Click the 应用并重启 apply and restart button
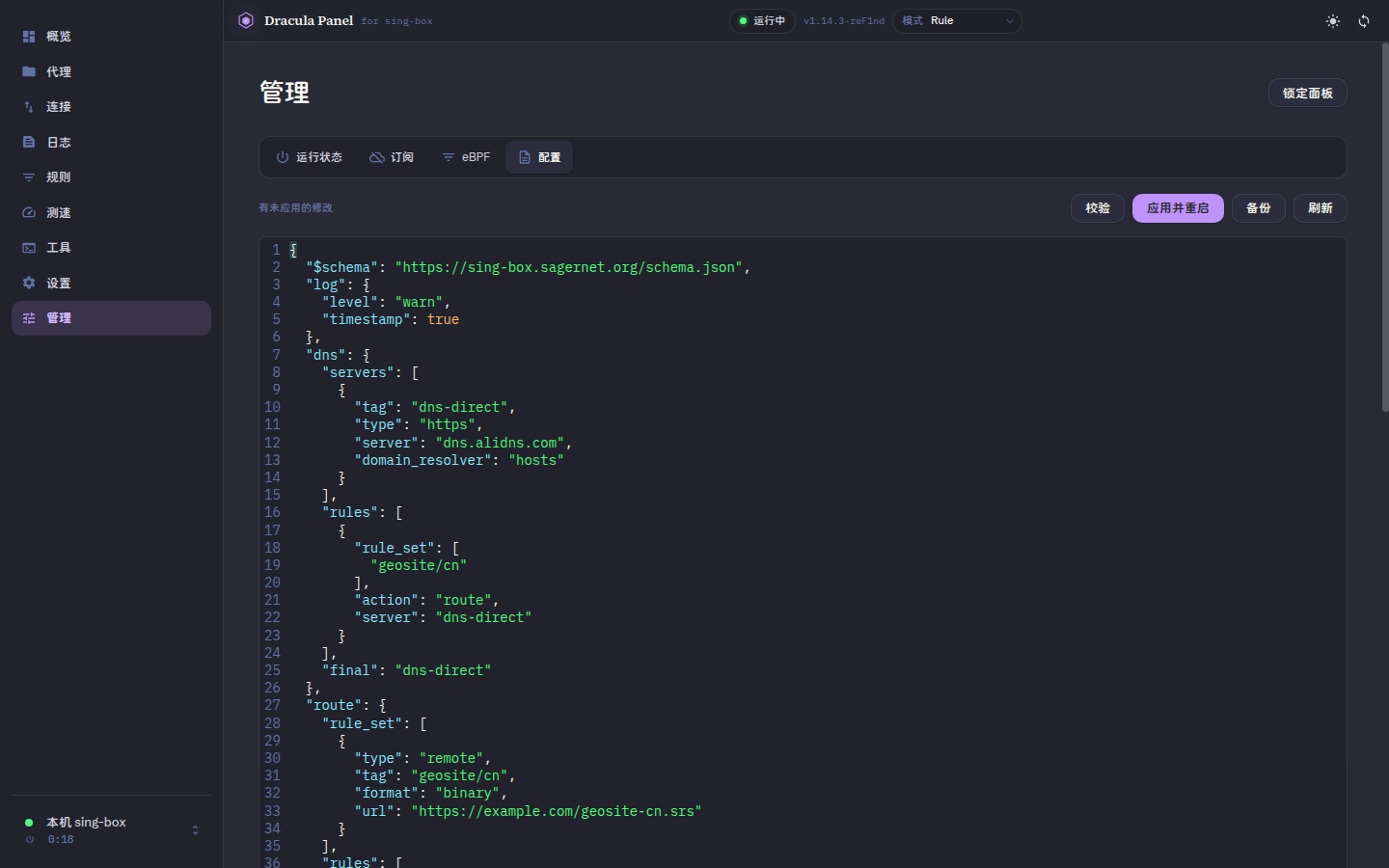The height and width of the screenshot is (868, 1389). point(1178,208)
